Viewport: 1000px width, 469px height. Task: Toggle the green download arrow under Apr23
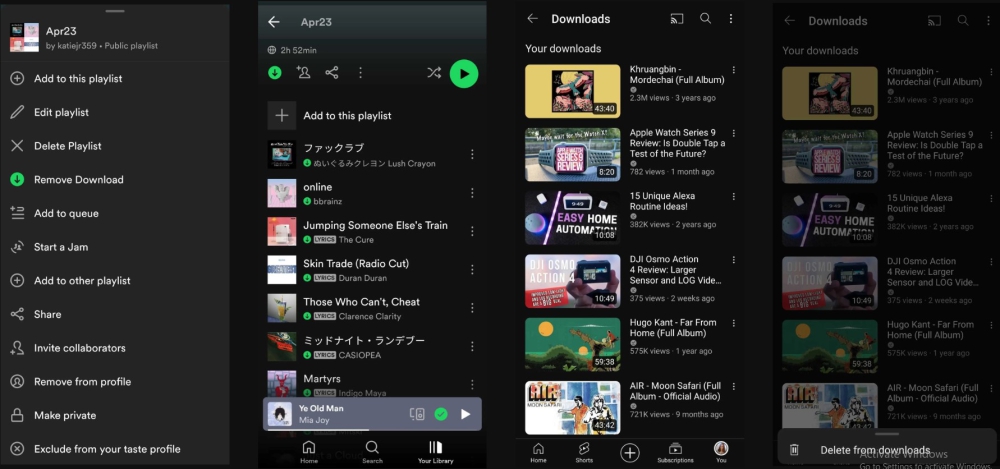coord(275,73)
